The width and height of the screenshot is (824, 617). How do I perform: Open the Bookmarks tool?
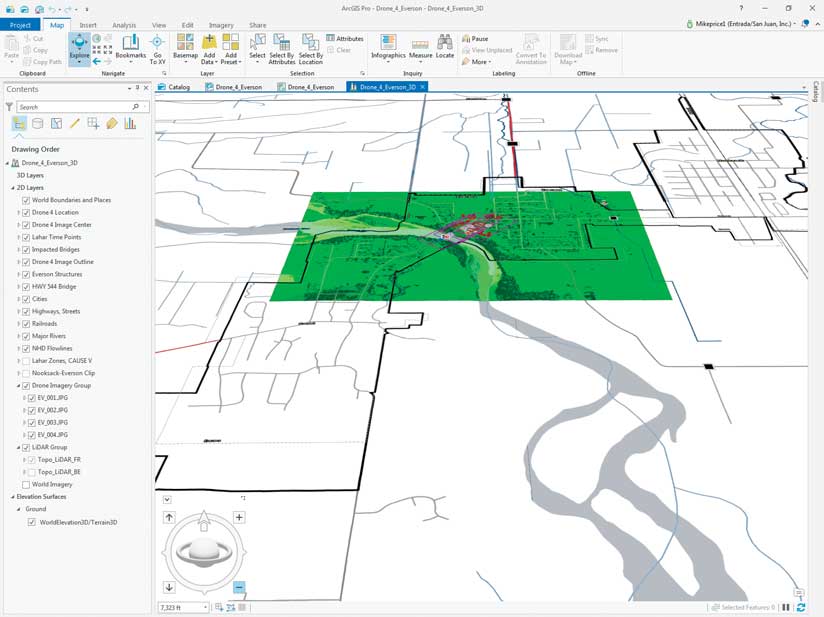(x=130, y=48)
